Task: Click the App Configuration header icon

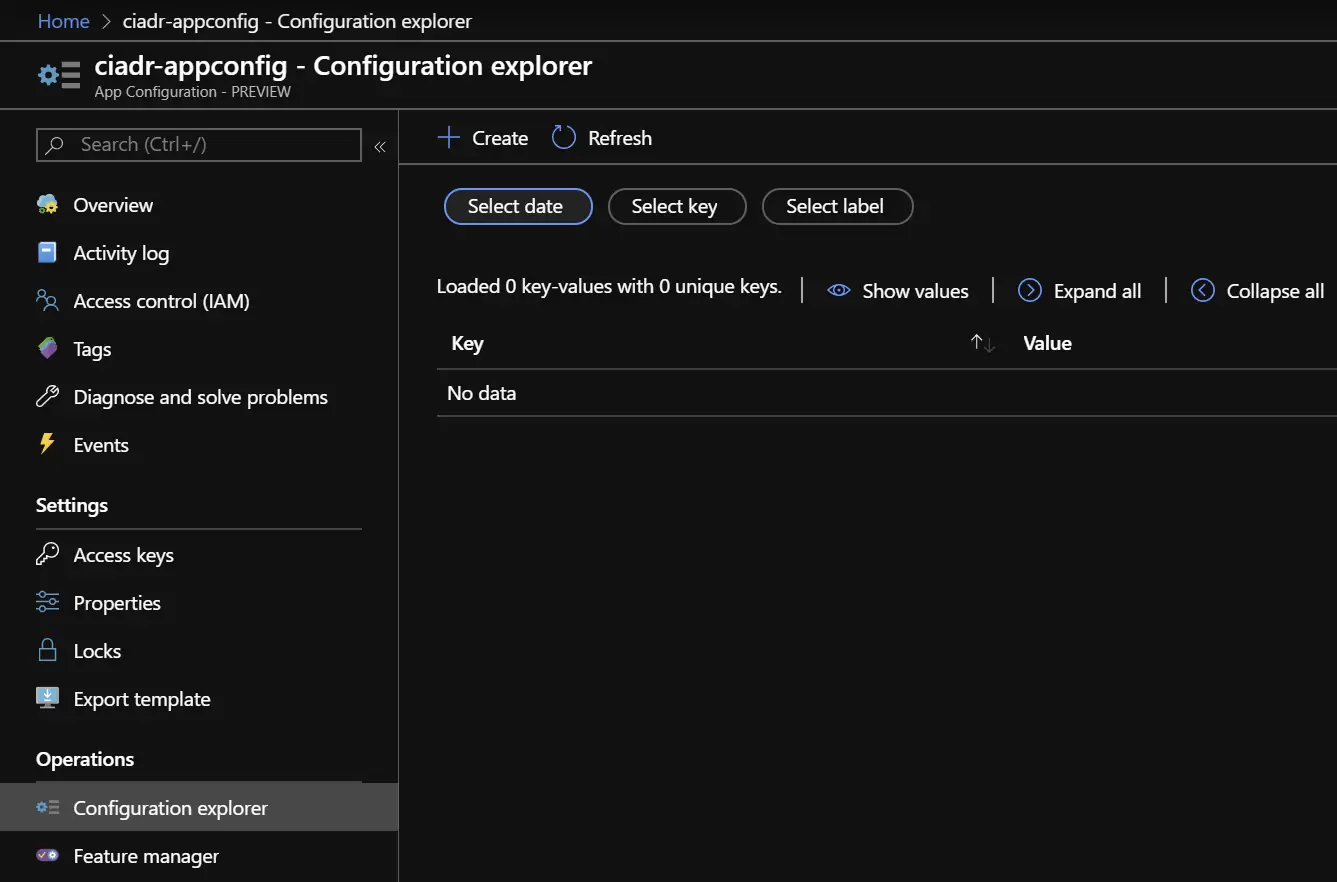Action: [59, 75]
